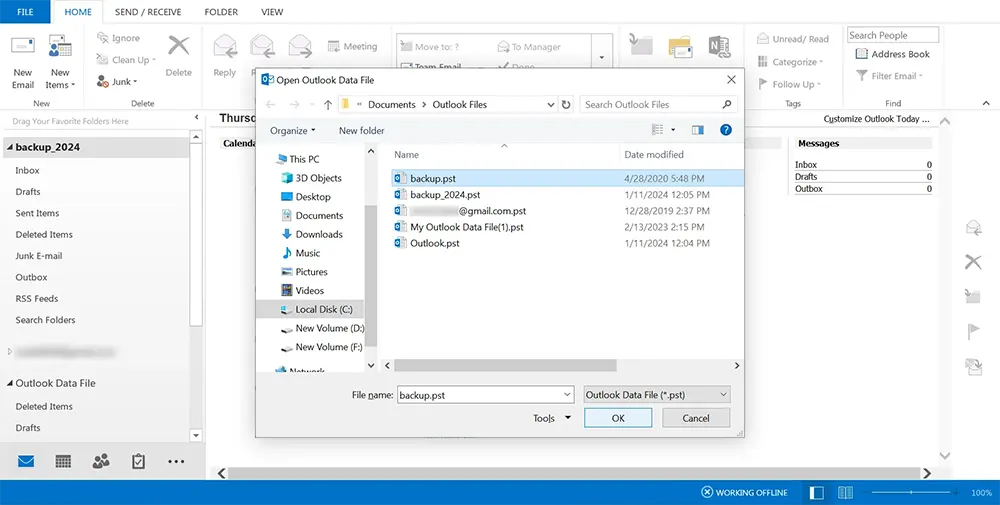Go back in dialog navigation
Image resolution: width=1000 pixels, height=505 pixels.
point(271,105)
